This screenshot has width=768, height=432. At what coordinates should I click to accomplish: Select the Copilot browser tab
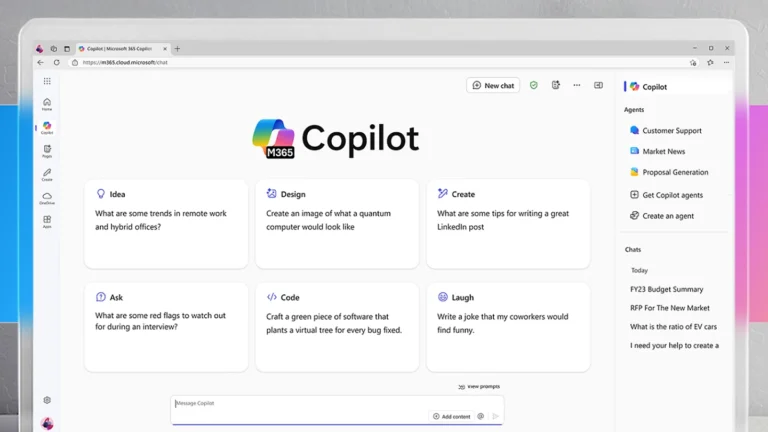pos(120,48)
